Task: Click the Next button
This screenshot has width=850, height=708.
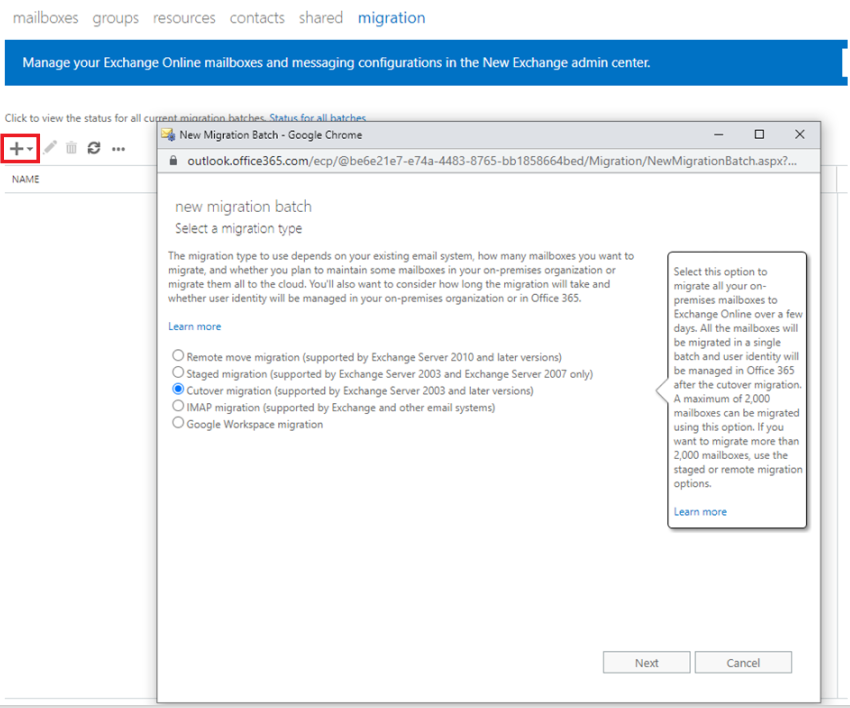Action: pos(646,662)
